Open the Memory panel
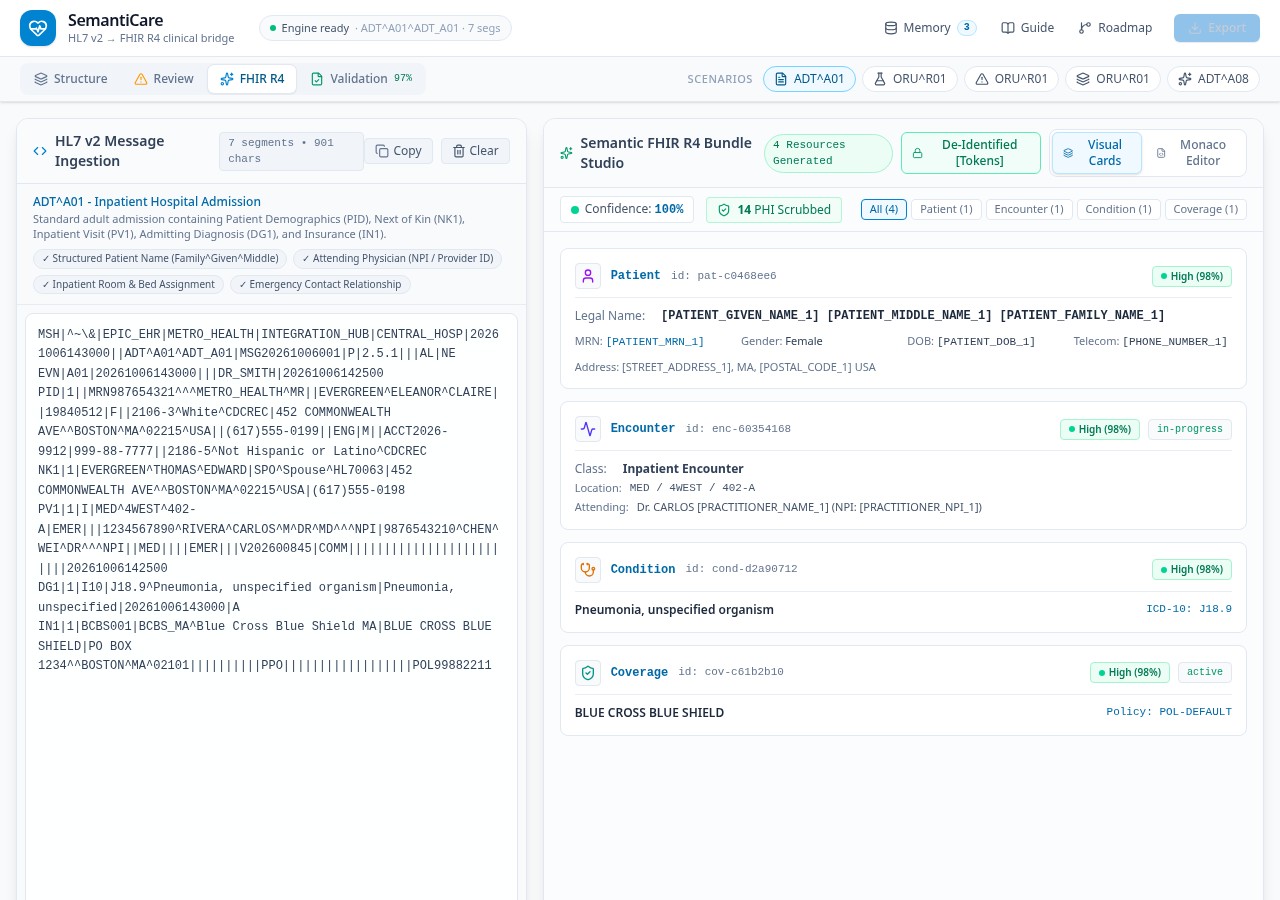Screen dimensions: 1280x900 click(930, 28)
